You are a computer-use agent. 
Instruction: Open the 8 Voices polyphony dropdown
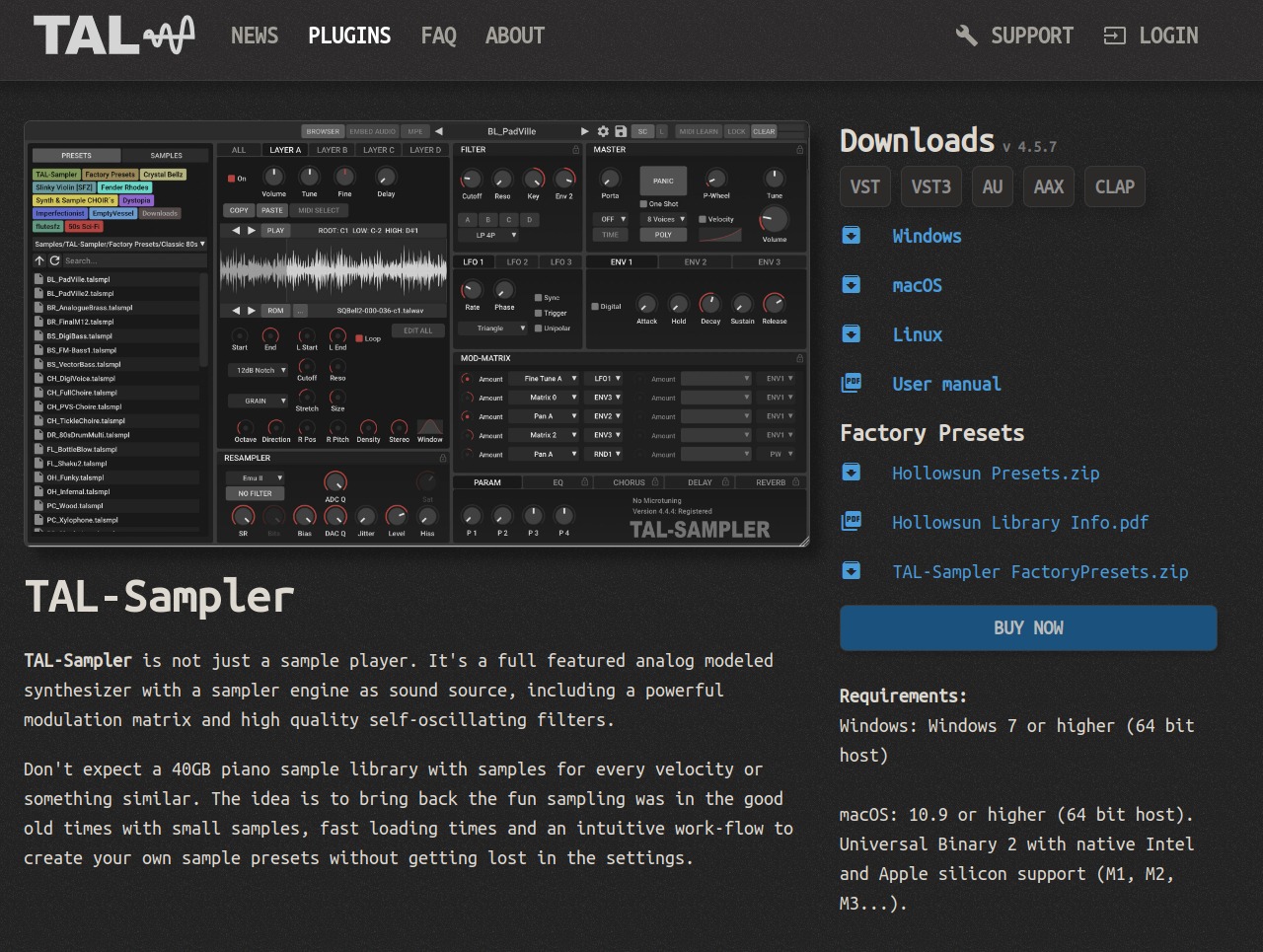tap(663, 219)
